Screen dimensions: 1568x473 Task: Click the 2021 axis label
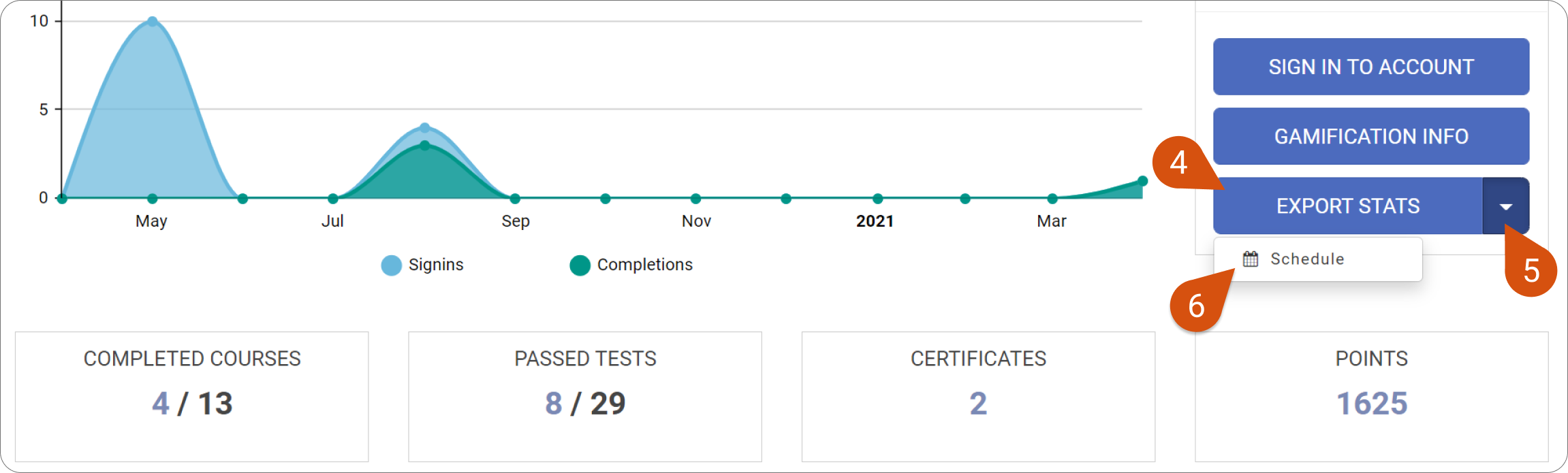[x=875, y=221]
